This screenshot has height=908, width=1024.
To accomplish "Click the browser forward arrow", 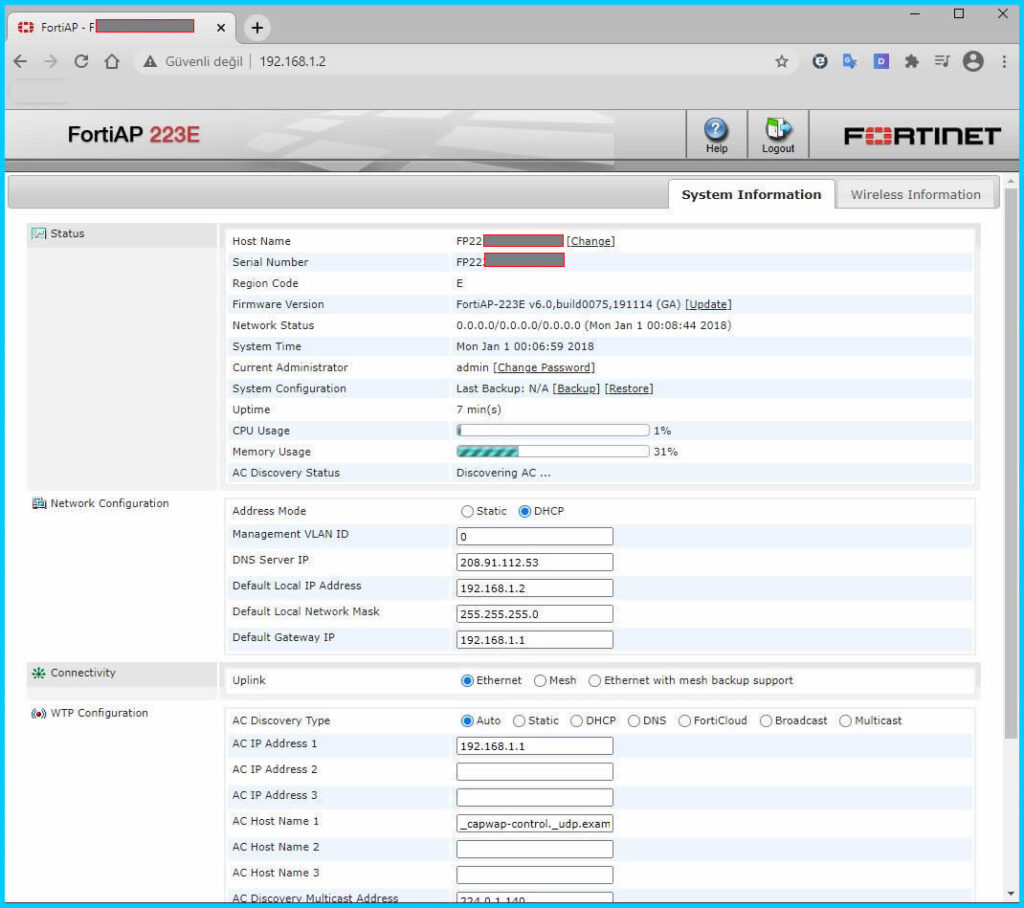I will tap(51, 61).
